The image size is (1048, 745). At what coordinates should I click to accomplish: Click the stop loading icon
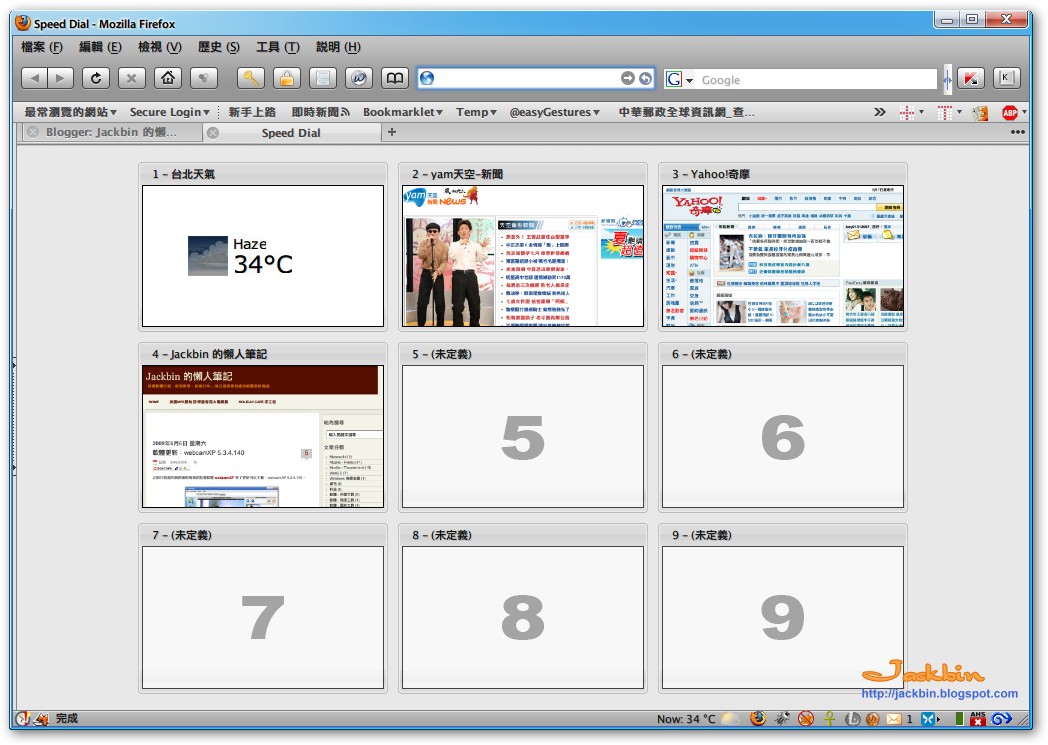pyautogui.click(x=132, y=77)
